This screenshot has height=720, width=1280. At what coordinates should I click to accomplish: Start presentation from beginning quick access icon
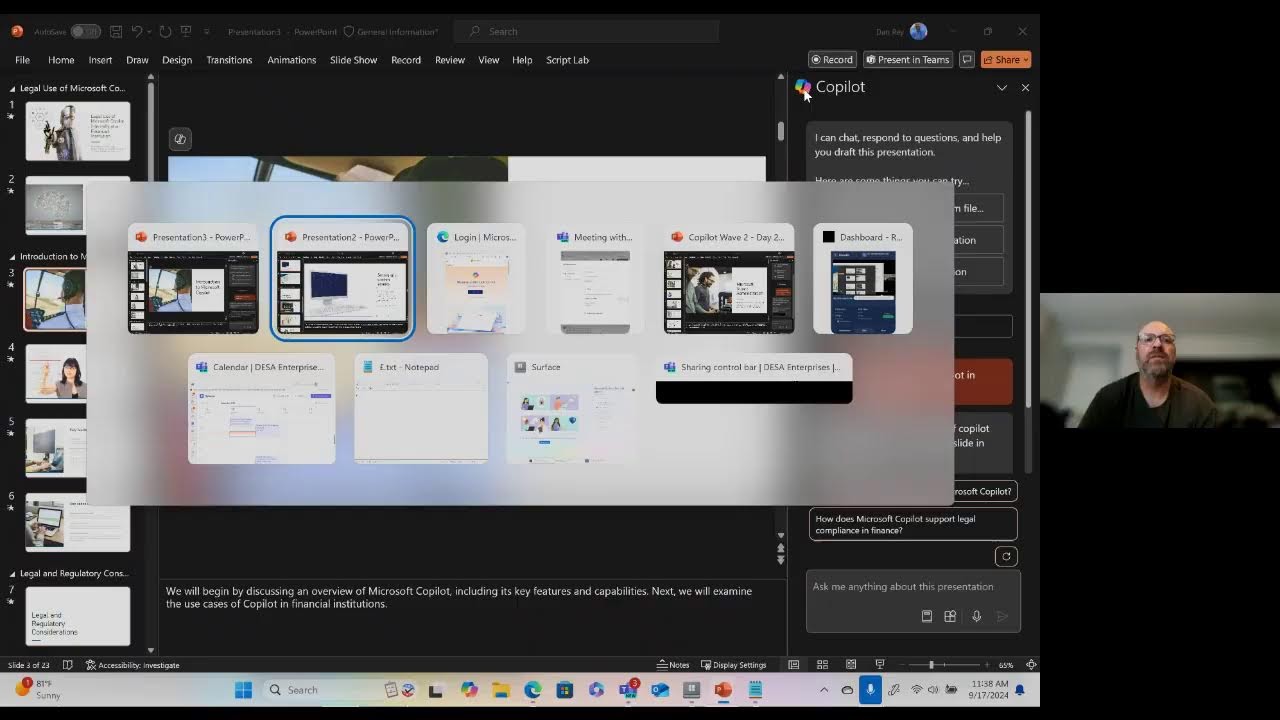coord(186,31)
